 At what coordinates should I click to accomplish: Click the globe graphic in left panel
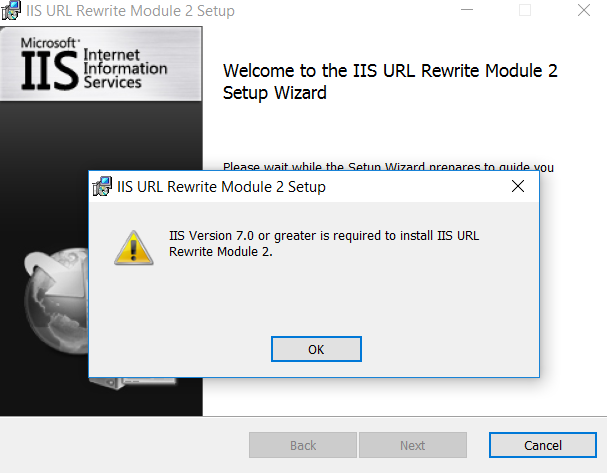tap(57, 301)
